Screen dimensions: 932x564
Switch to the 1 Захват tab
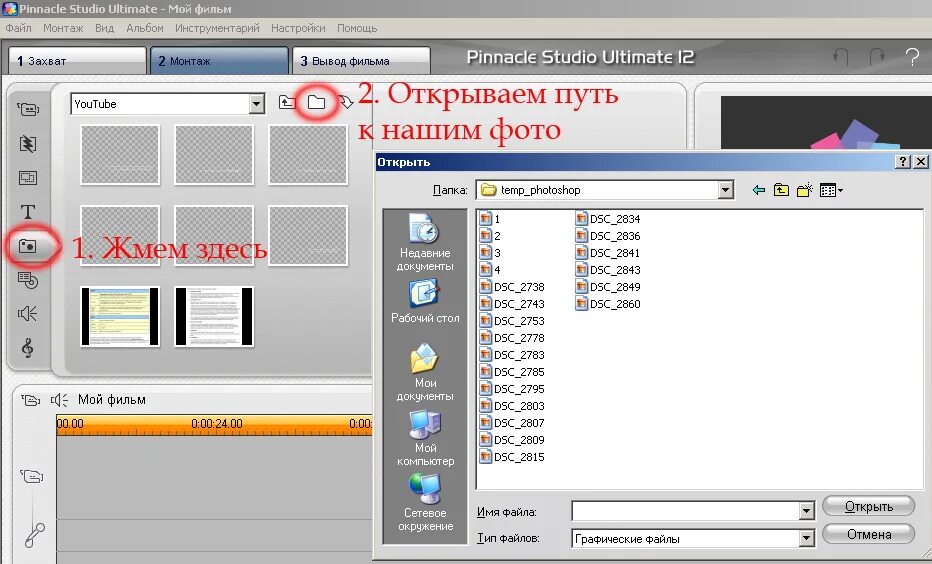pyautogui.click(x=77, y=61)
